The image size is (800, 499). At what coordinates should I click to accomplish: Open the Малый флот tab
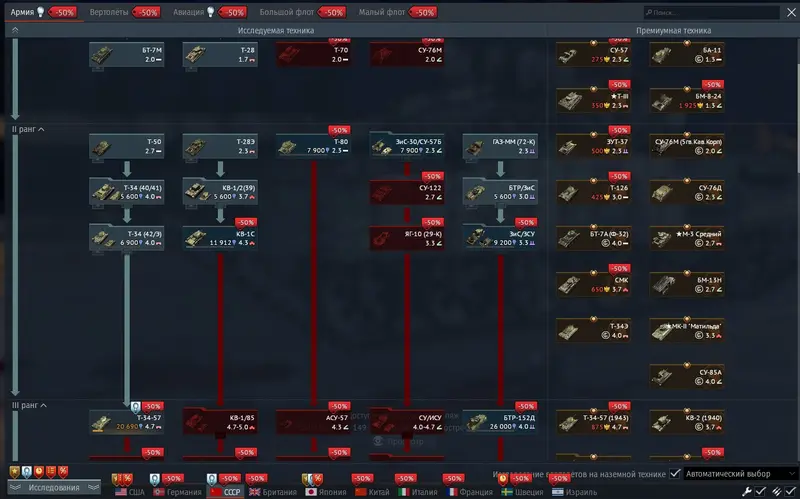pyautogui.click(x=381, y=12)
